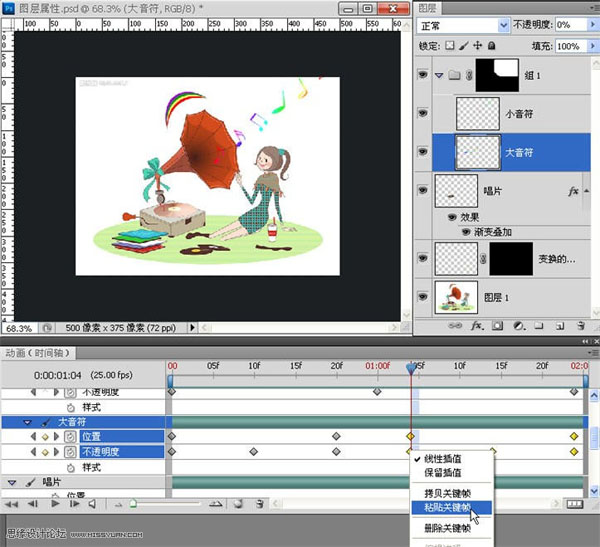Click the add layer mask icon
The width and height of the screenshot is (600, 547).
click(497, 326)
